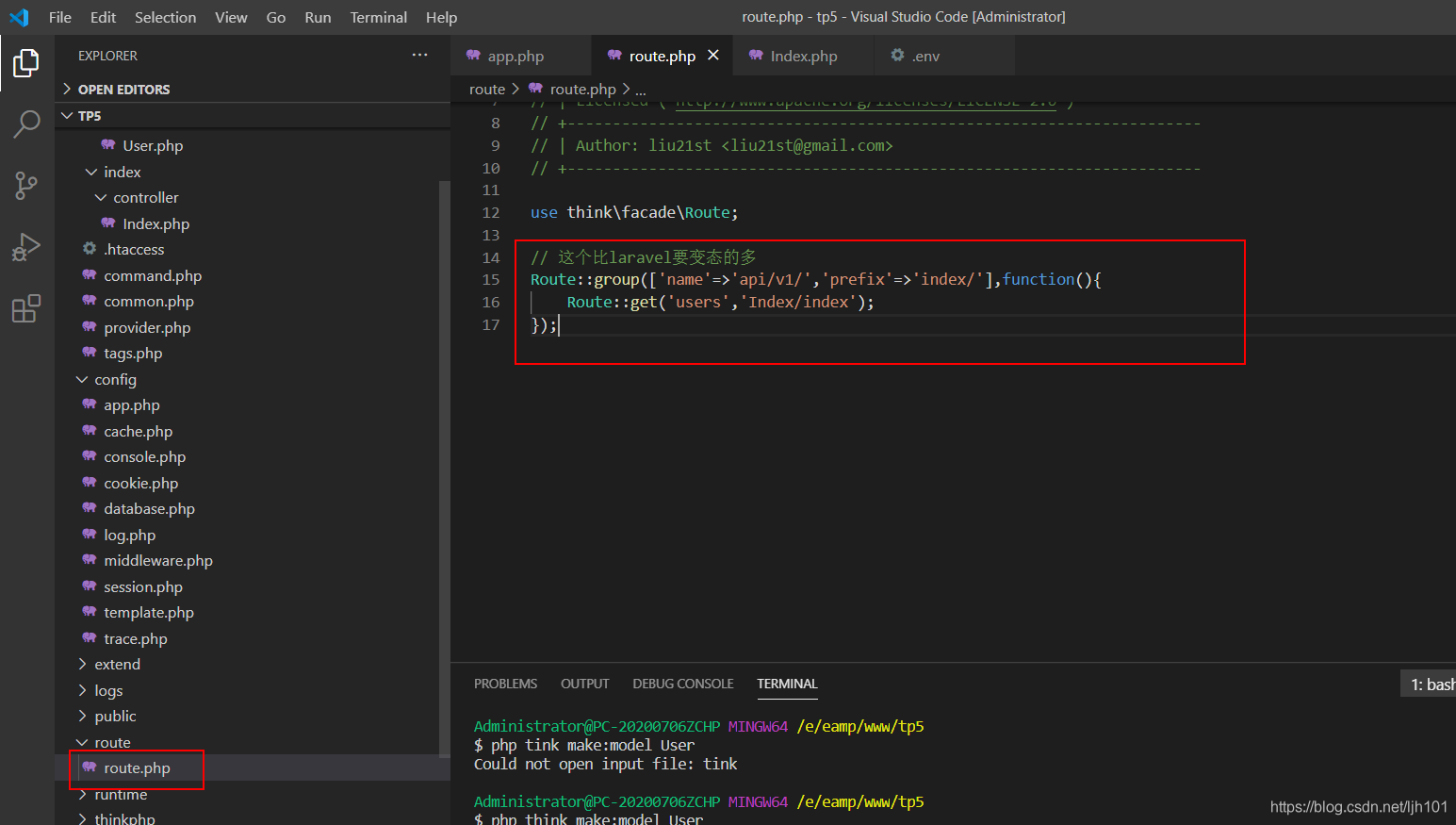The height and width of the screenshot is (825, 1456).
Task: Click PHP icon beside command.php
Action: pyautogui.click(x=90, y=275)
